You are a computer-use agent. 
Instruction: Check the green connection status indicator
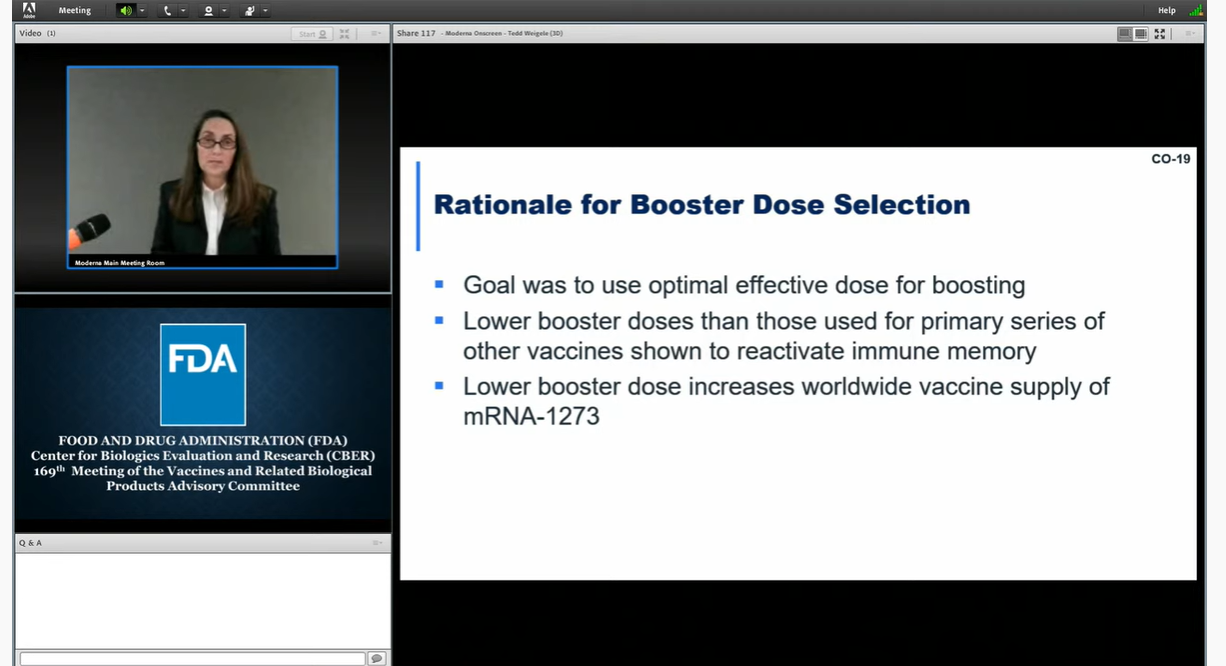tap(1196, 11)
